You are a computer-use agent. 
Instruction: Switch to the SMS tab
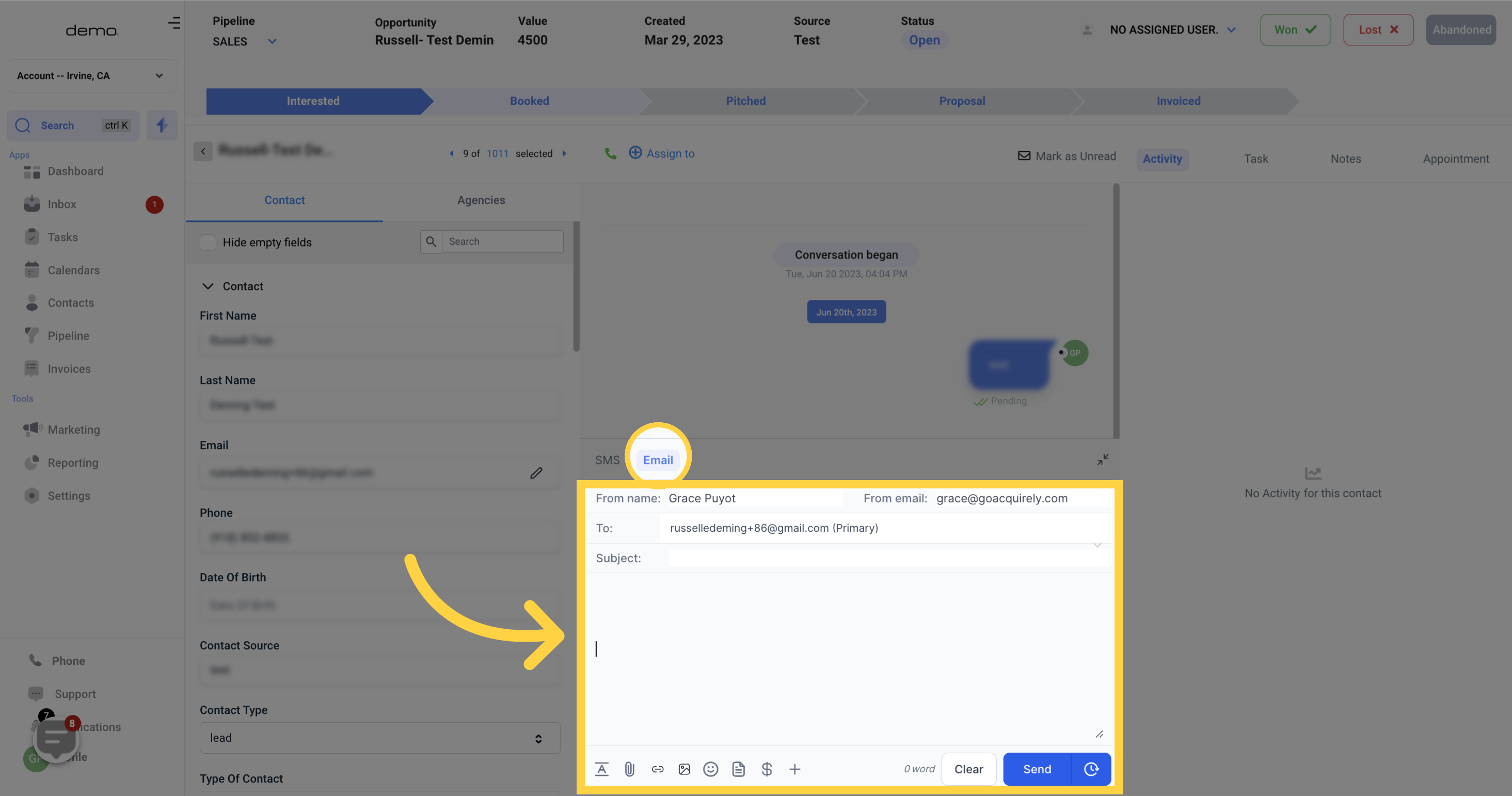pyautogui.click(x=607, y=460)
